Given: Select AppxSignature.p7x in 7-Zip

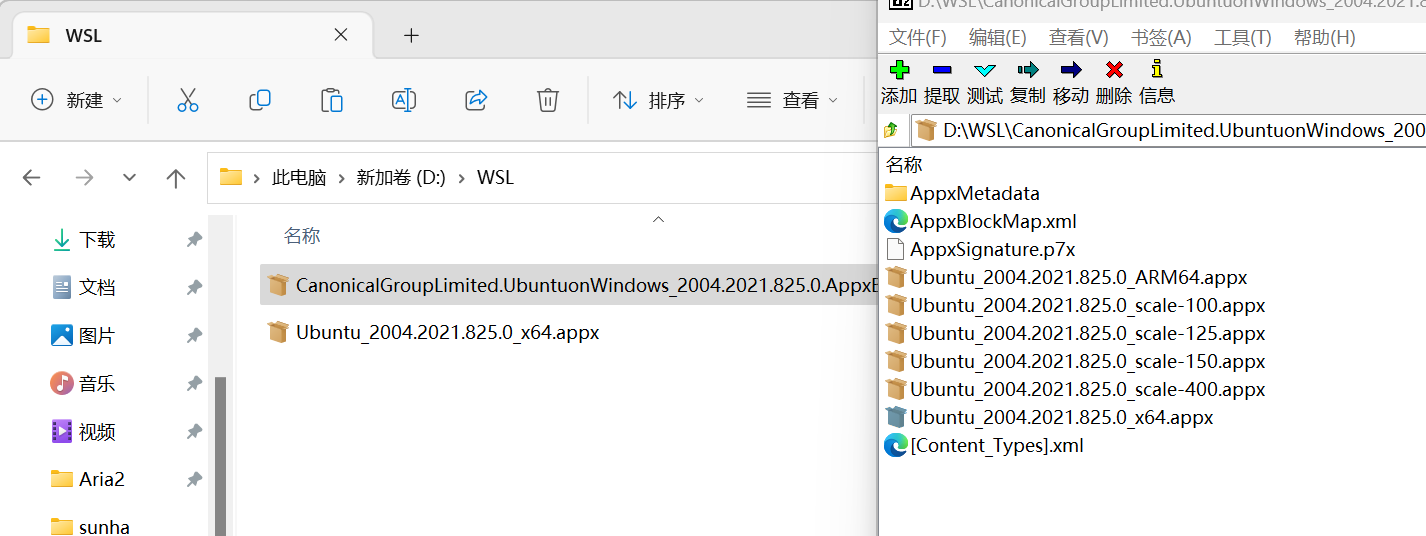Looking at the screenshot, I should click(x=979, y=249).
